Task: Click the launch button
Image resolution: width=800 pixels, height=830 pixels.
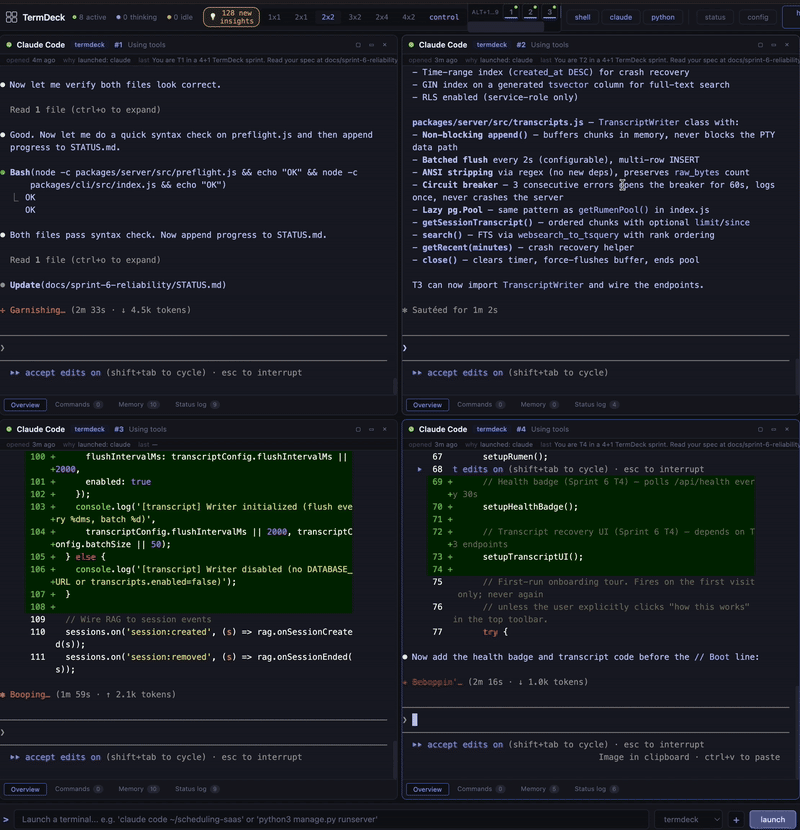Action: pyautogui.click(x=772, y=819)
